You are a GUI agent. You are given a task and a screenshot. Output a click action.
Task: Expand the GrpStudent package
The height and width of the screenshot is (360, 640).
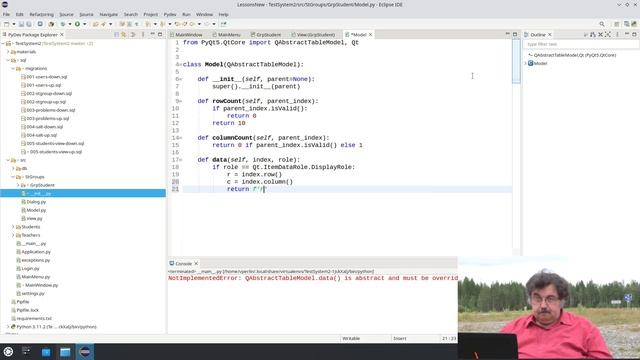tap(18, 185)
